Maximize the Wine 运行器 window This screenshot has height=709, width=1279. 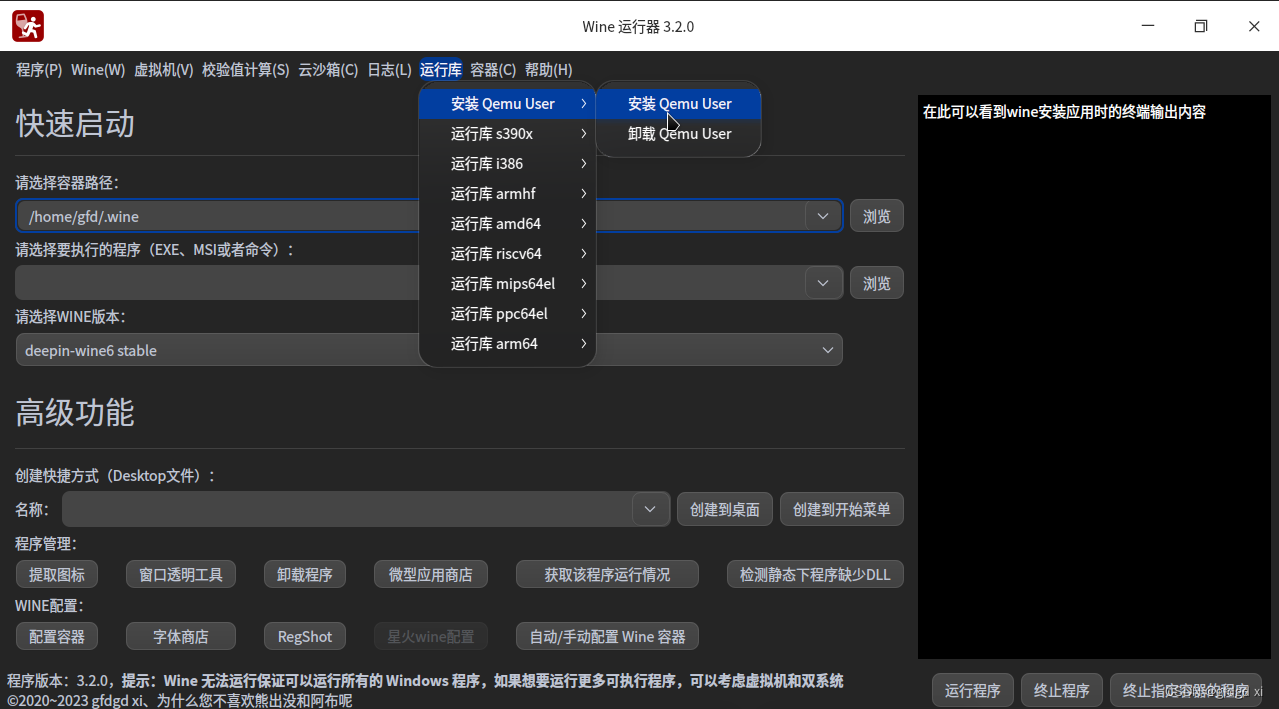coord(1201,26)
